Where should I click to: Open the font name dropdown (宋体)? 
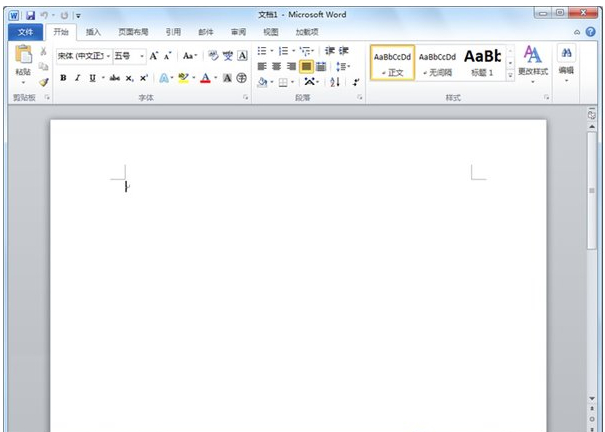pyautogui.click(x=108, y=56)
